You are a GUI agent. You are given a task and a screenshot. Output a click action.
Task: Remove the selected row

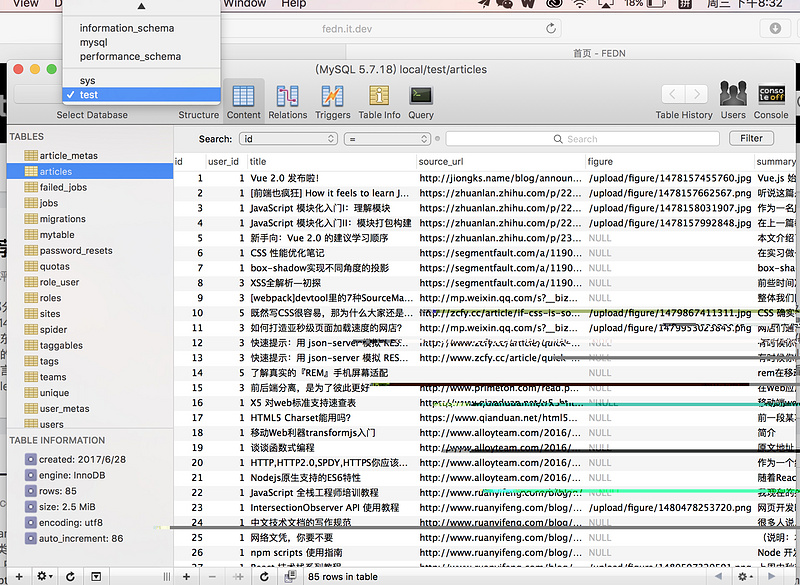(x=212, y=576)
